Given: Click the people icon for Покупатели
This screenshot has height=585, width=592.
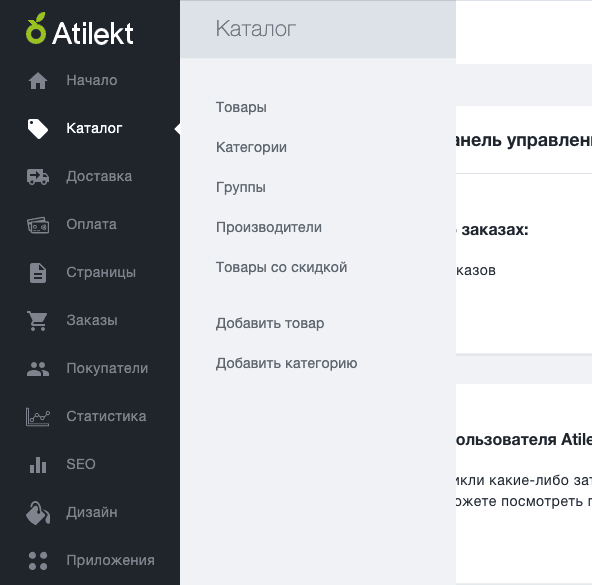Looking at the screenshot, I should click(38, 369).
